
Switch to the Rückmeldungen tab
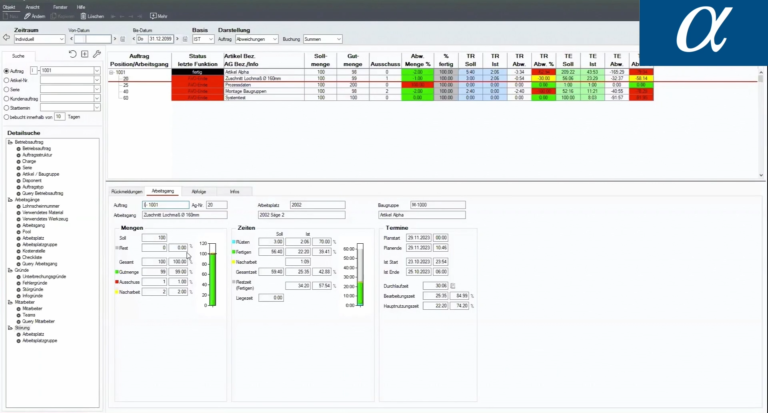pyautogui.click(x=126, y=189)
